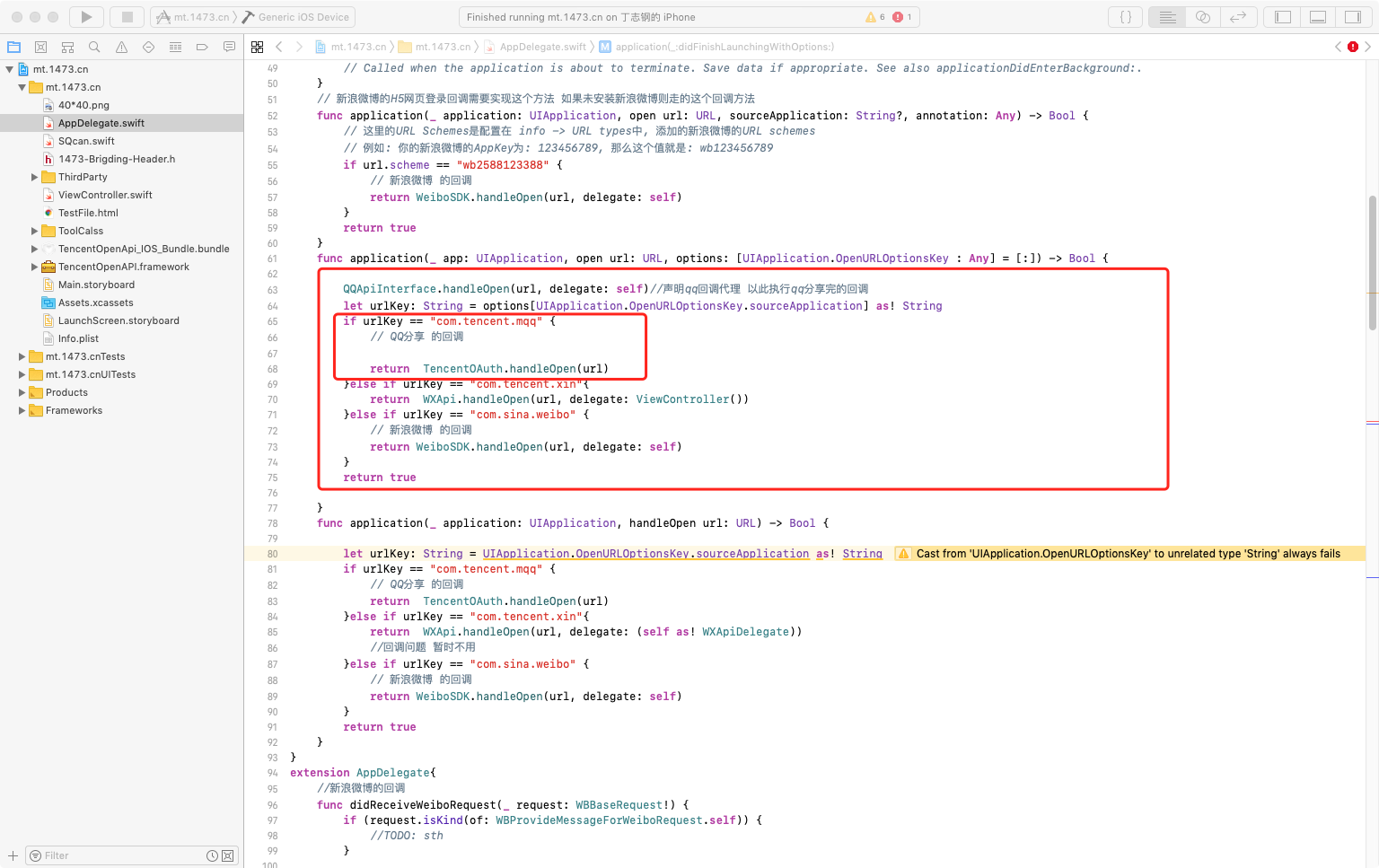The width and height of the screenshot is (1379, 868).
Task: Open the Breakpoint navigator icon
Action: tap(202, 47)
